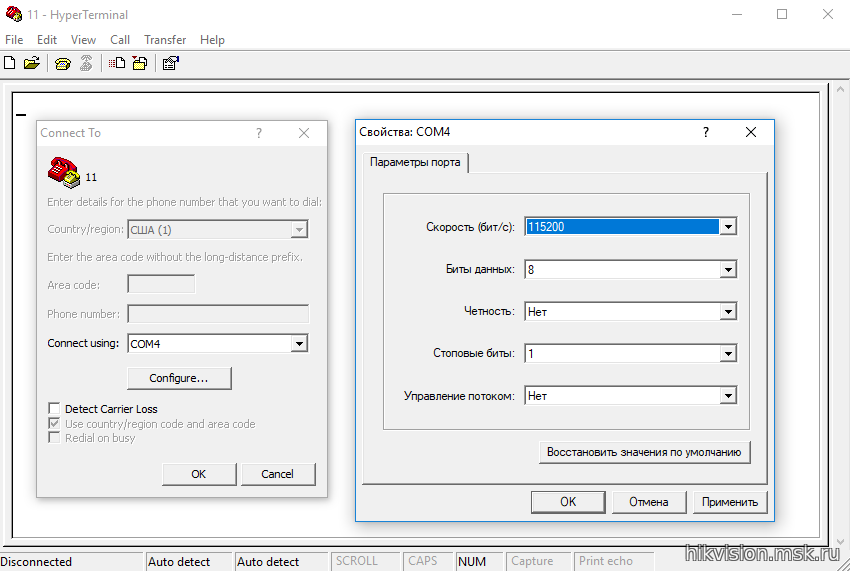Maximize the HyperTerminal window
Viewport: 850px width, 571px height.
[782, 14]
